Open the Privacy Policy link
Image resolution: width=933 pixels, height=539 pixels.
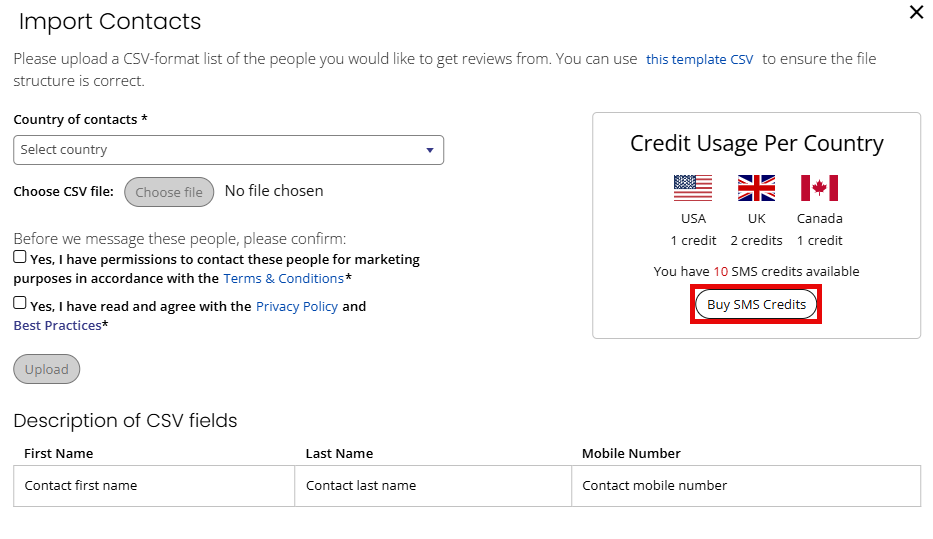click(x=297, y=306)
